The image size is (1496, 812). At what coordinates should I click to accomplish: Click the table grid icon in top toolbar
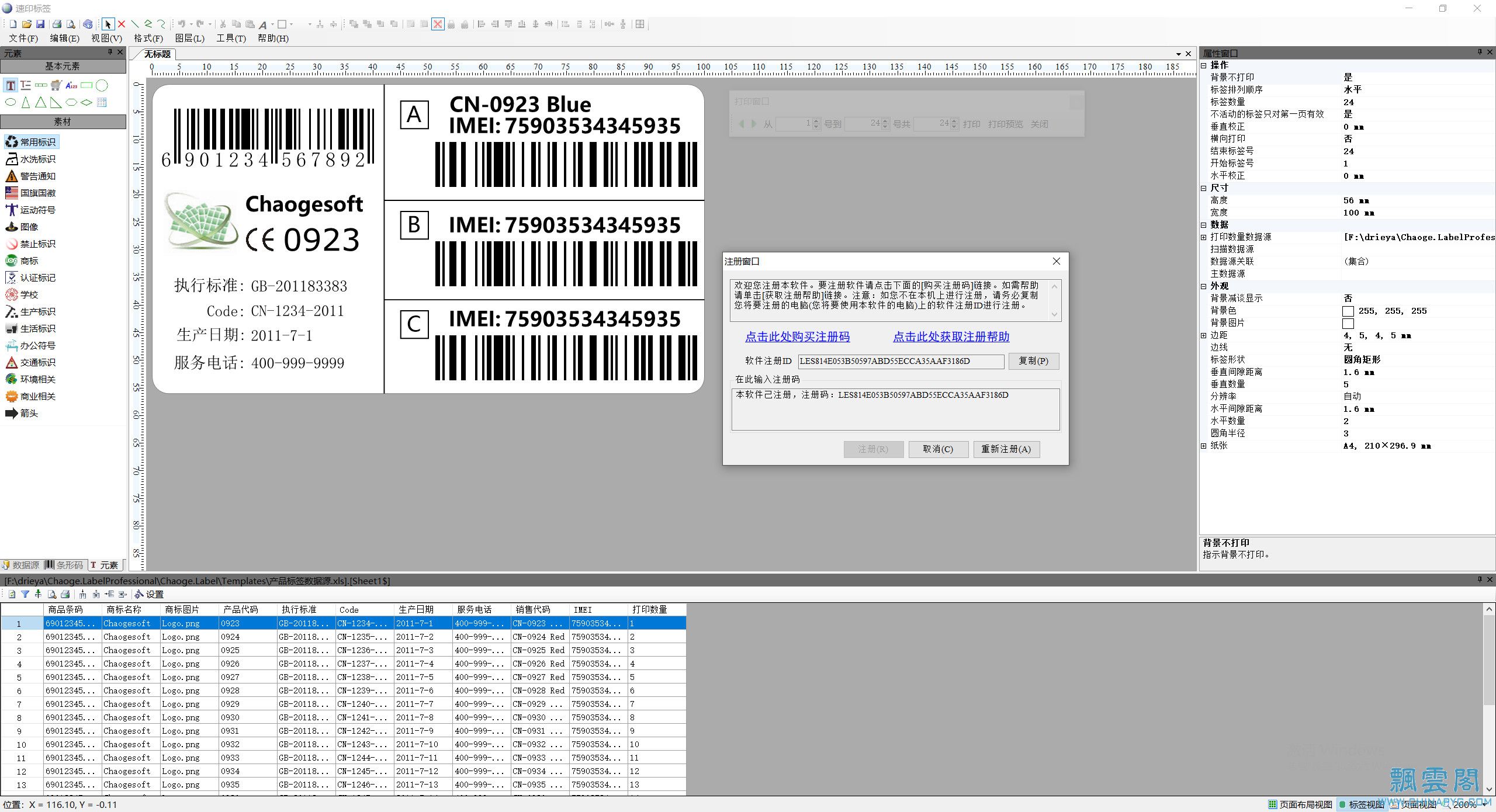pos(640,24)
